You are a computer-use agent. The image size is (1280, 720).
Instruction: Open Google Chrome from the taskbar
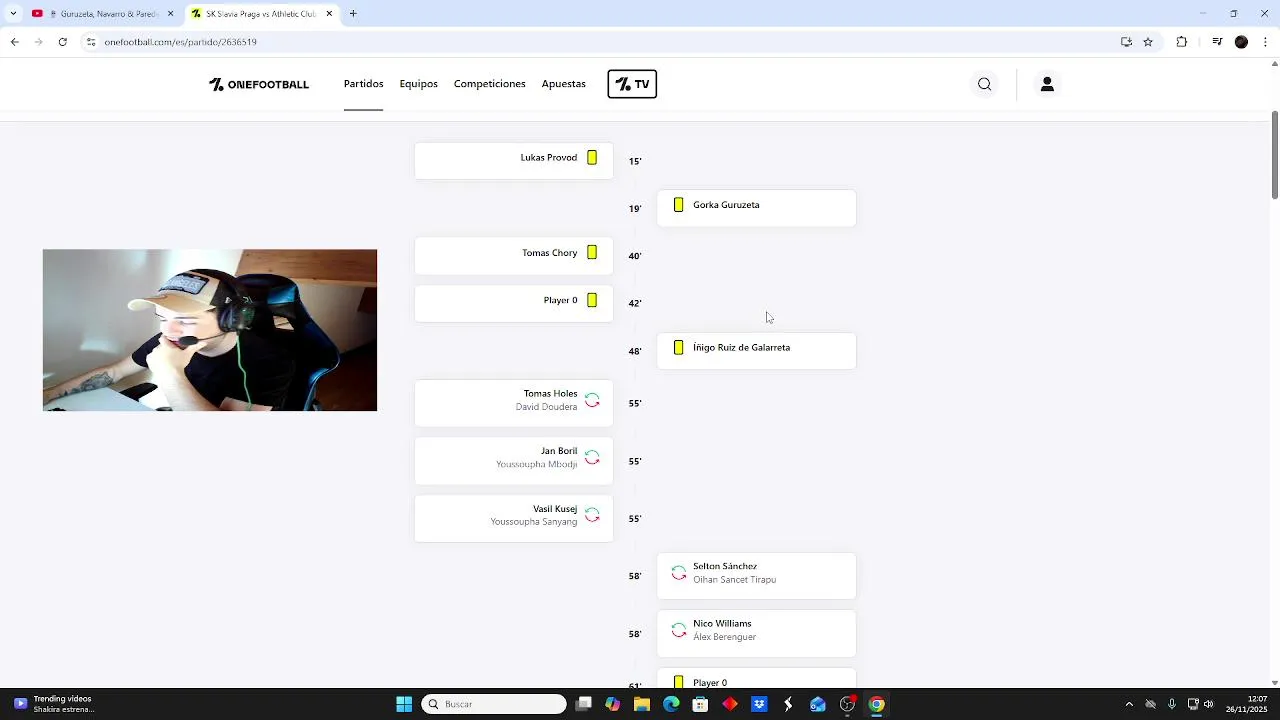876,704
